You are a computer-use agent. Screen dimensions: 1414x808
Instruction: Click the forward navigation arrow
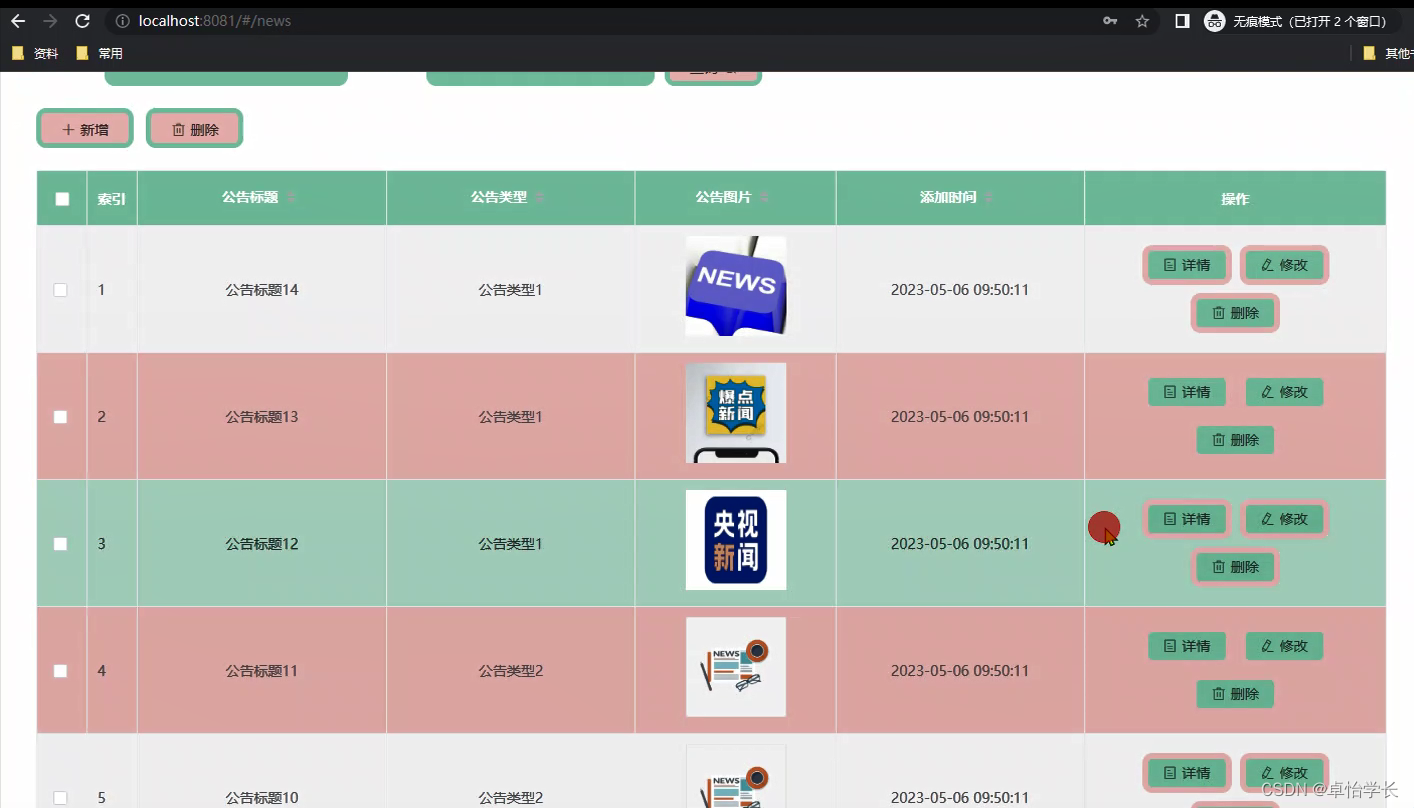tap(50, 21)
